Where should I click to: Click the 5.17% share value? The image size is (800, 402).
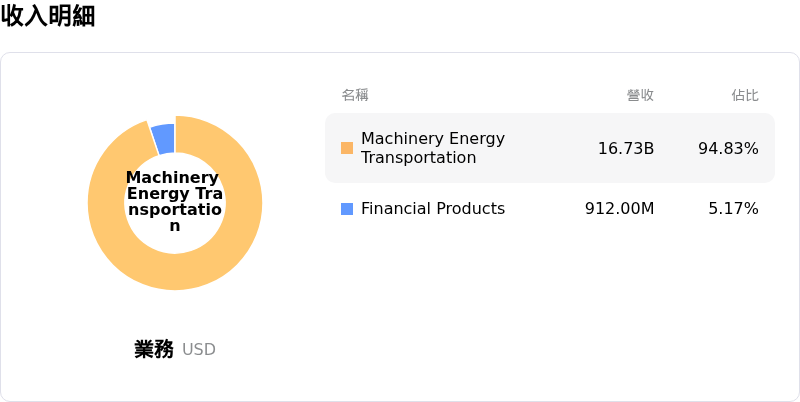click(733, 209)
